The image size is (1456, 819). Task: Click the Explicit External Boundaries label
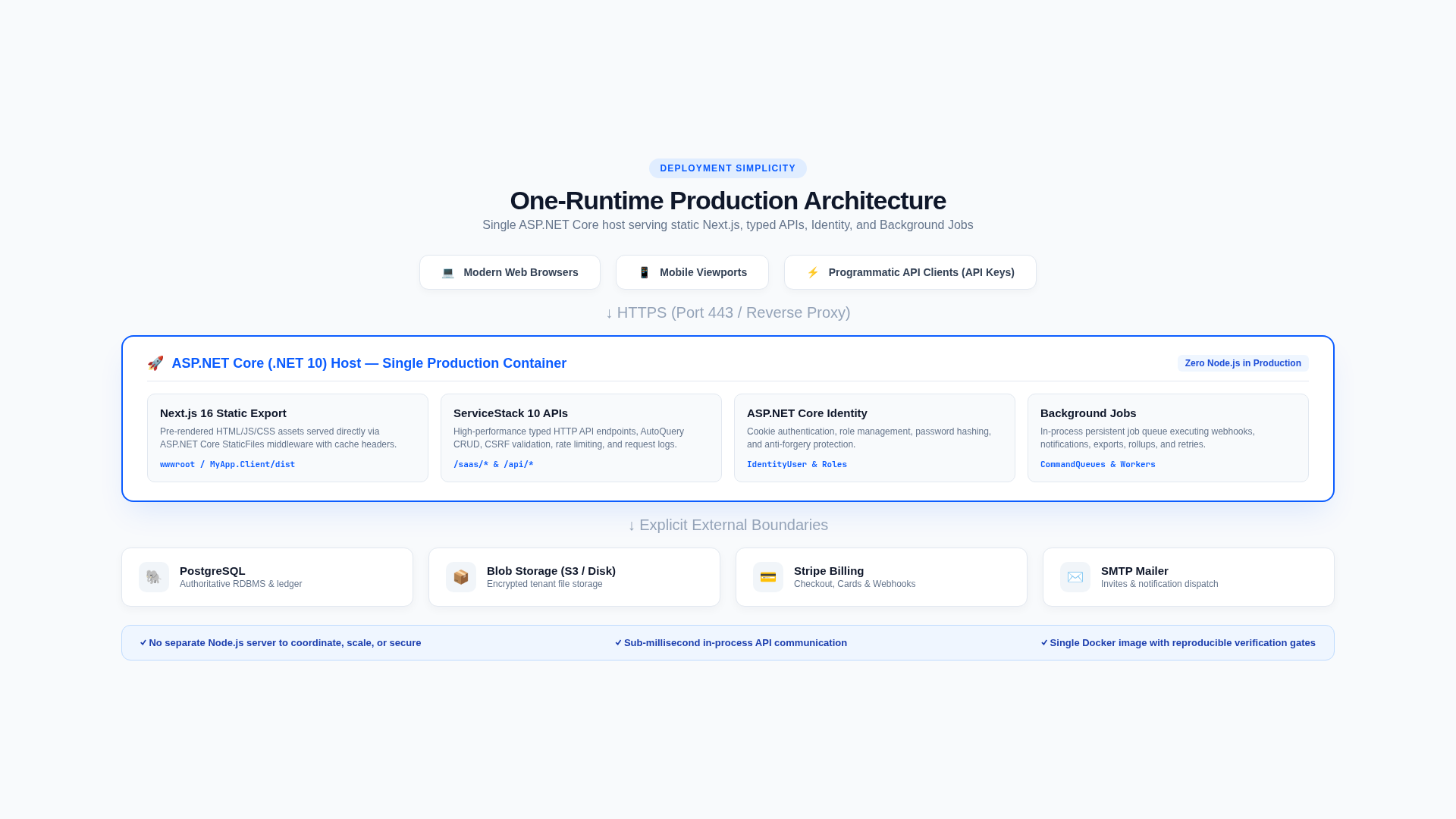click(728, 525)
